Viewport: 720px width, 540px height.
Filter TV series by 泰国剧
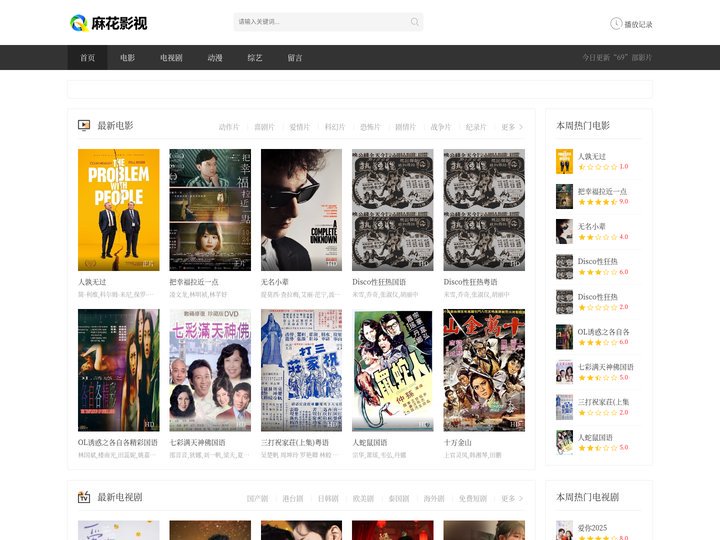399,498
